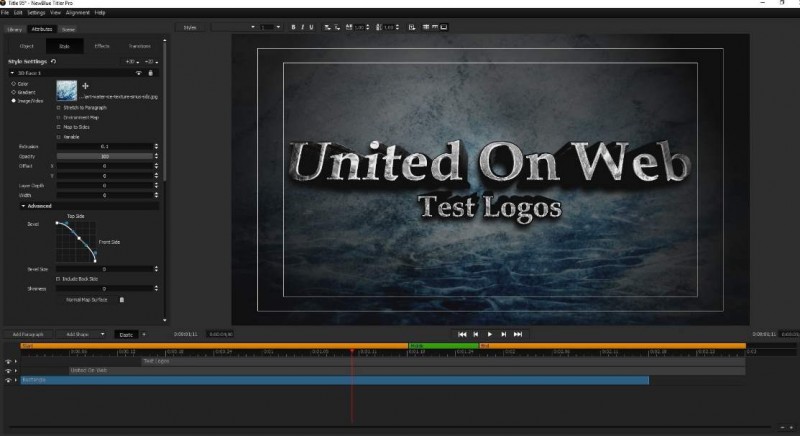Click the rightmost highlighted view icon in toolbar

pyautogui.click(x=444, y=27)
